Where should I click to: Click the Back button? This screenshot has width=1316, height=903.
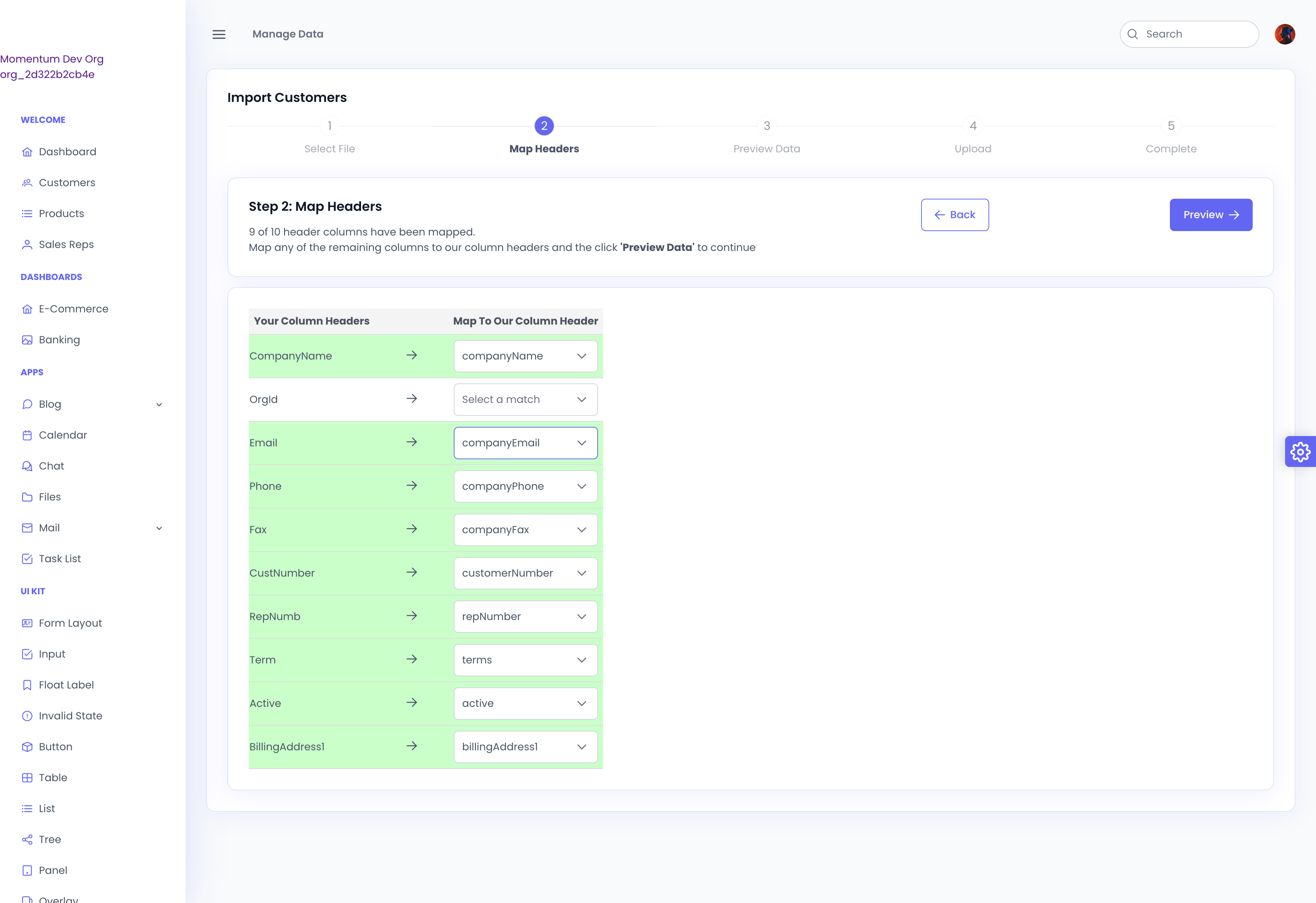click(x=955, y=215)
